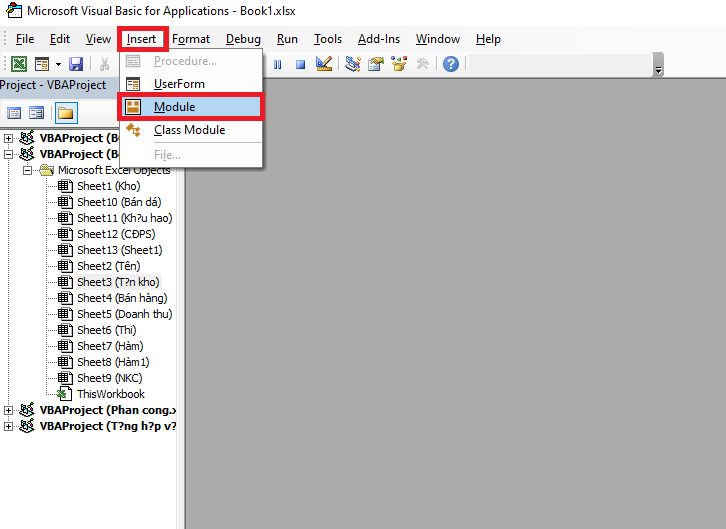Screen dimensions: 726x529
Task: Click the project icon of VBAProject (Phan cong
Action: pyautogui.click(x=27, y=410)
